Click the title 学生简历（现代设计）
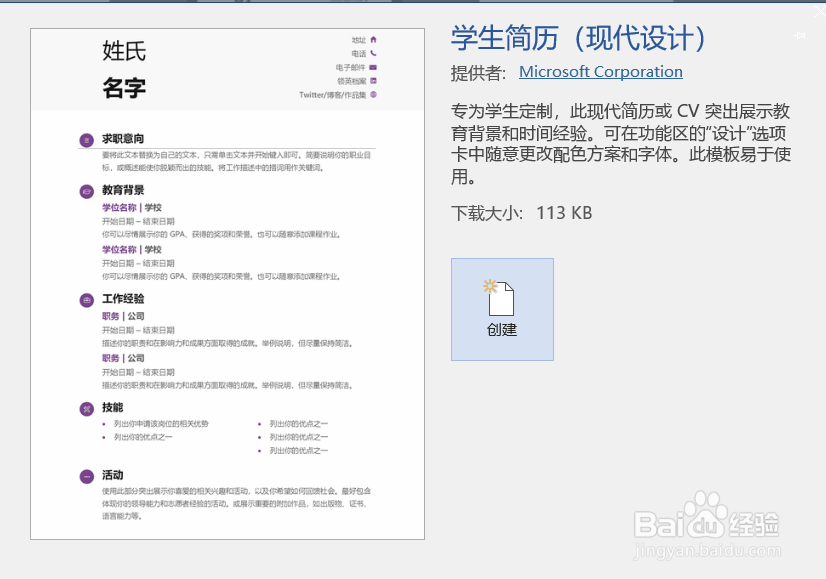The height and width of the screenshot is (579, 826). pos(578,38)
